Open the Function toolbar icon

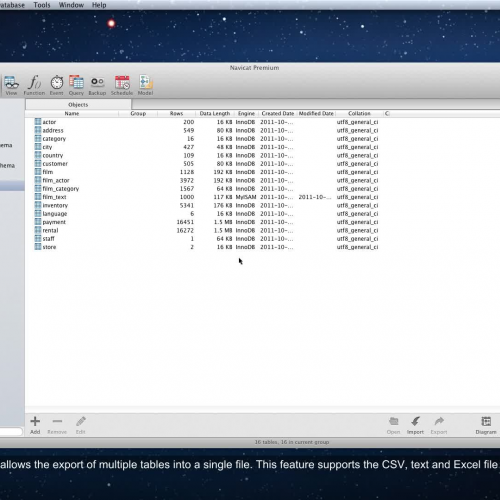coord(34,85)
